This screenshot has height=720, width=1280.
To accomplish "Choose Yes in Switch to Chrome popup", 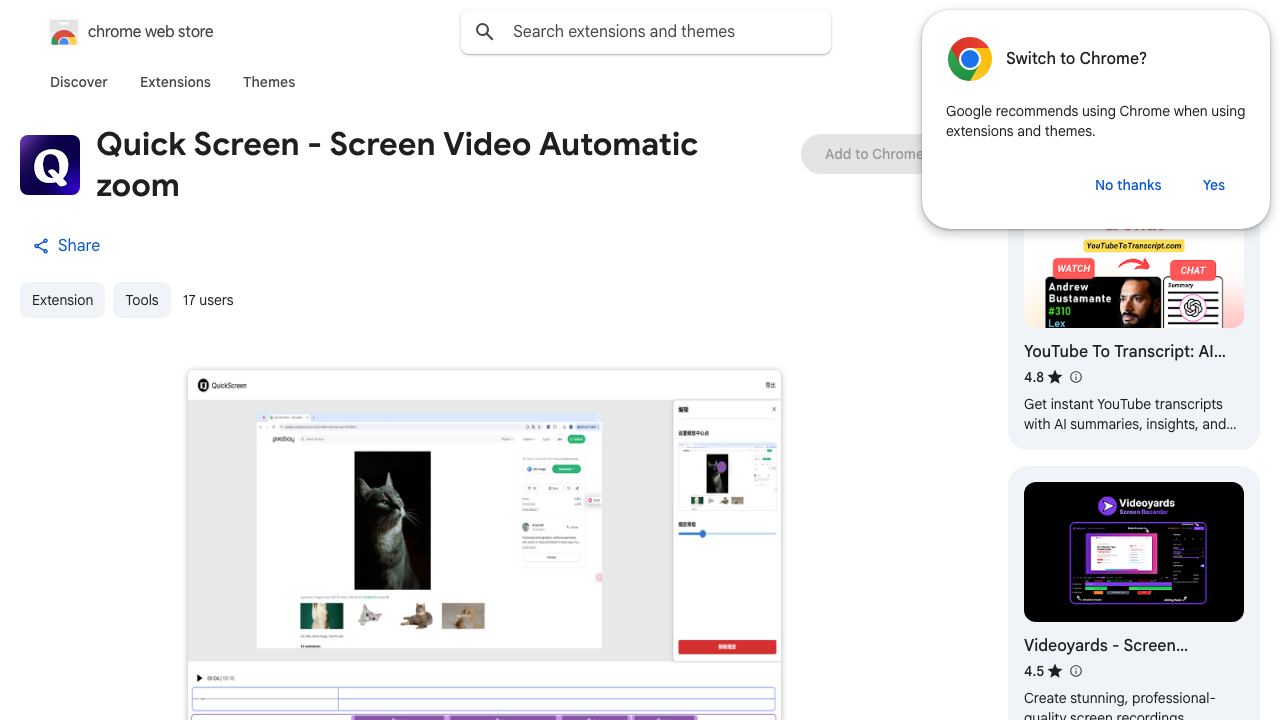I will click(x=1214, y=185).
